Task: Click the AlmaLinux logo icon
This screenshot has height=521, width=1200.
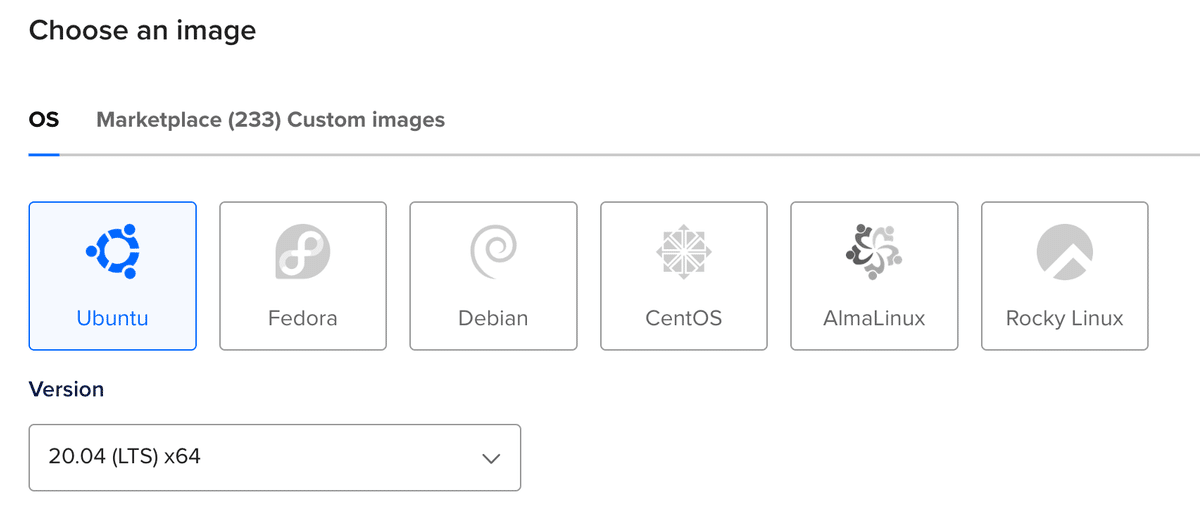Action: click(x=874, y=252)
